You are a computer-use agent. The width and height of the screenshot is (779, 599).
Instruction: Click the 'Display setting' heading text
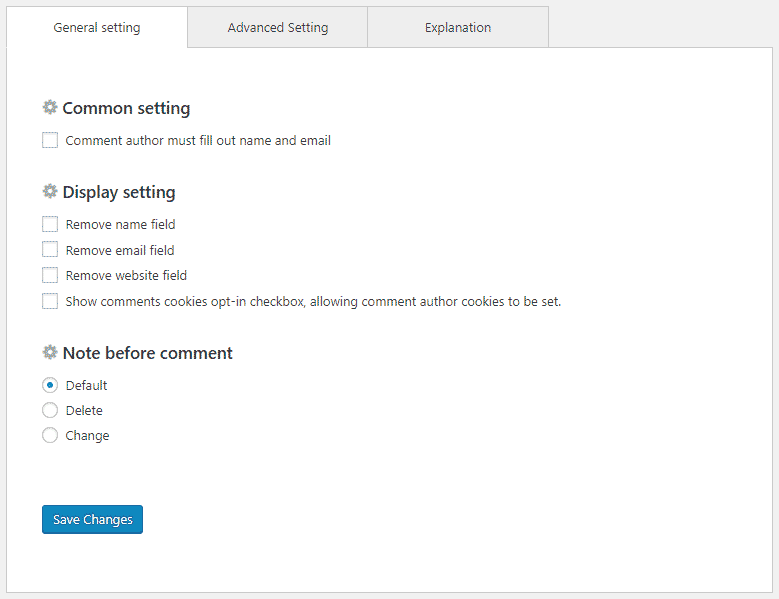(x=119, y=192)
